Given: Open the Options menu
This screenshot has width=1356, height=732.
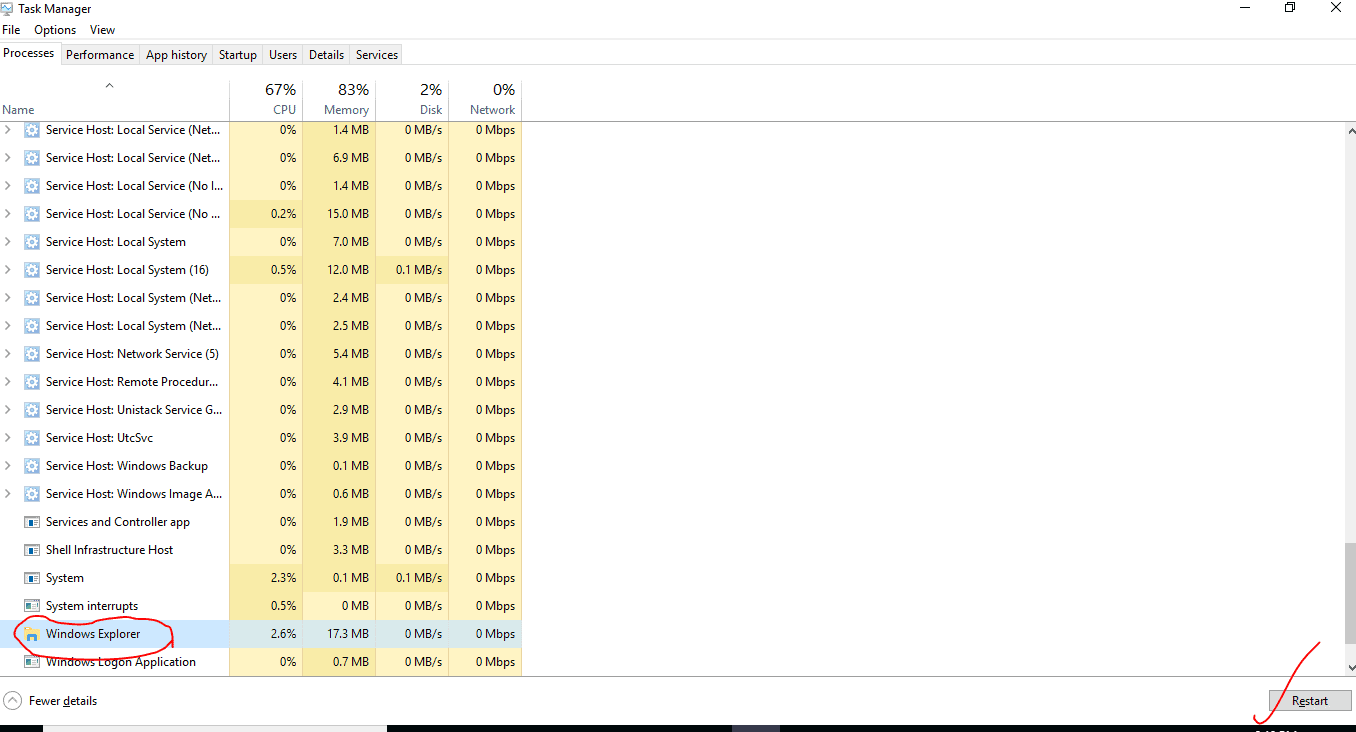Looking at the screenshot, I should [55, 30].
